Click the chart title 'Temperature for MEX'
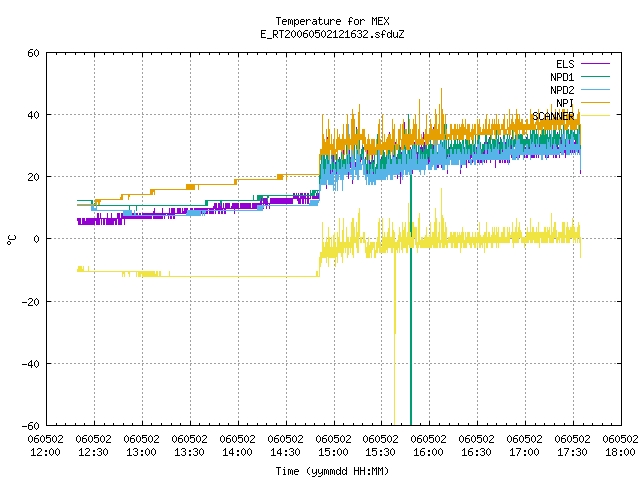640x480 pixels. pyautogui.click(x=332, y=21)
